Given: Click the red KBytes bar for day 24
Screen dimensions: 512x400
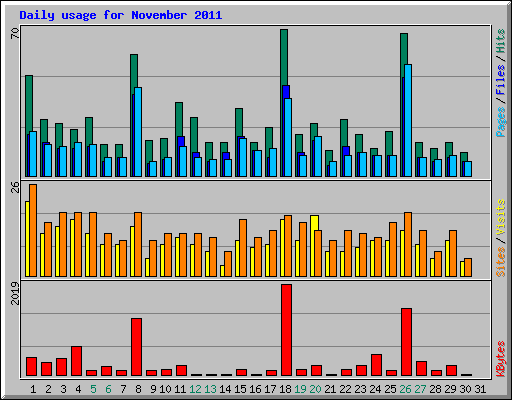Looking at the screenshot, I should point(376,365).
